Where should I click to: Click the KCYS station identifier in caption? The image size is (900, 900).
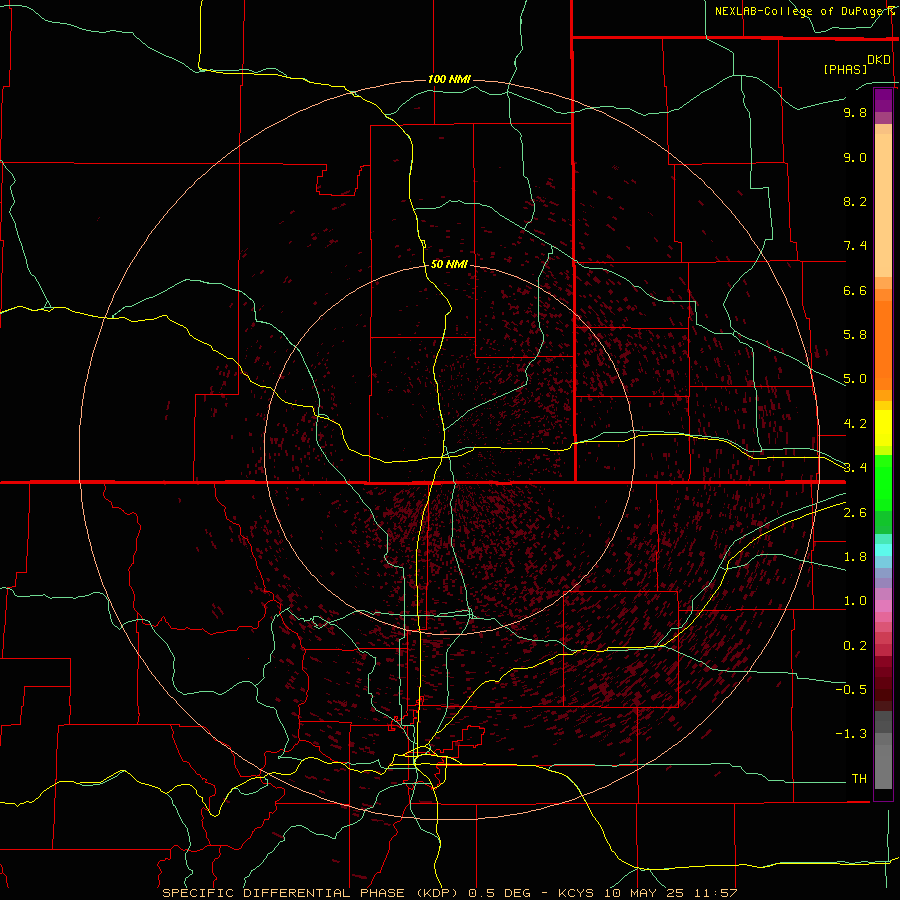(577, 893)
